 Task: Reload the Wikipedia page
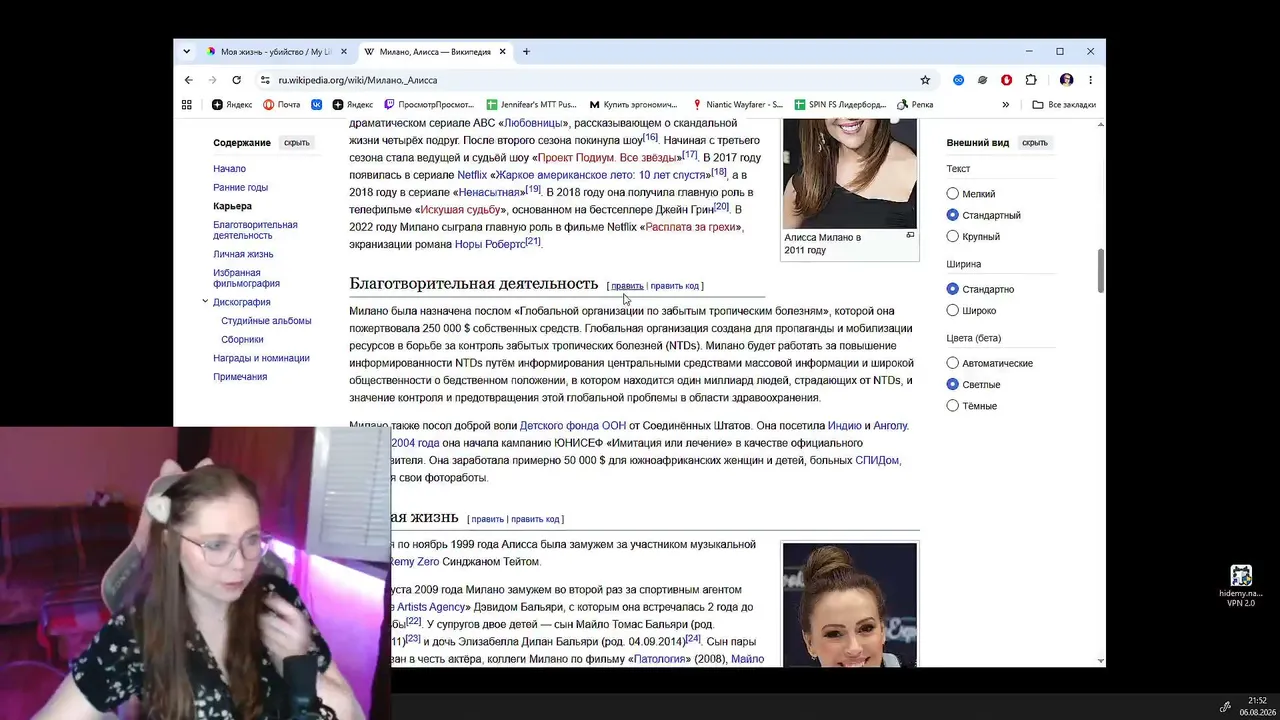coord(236,80)
